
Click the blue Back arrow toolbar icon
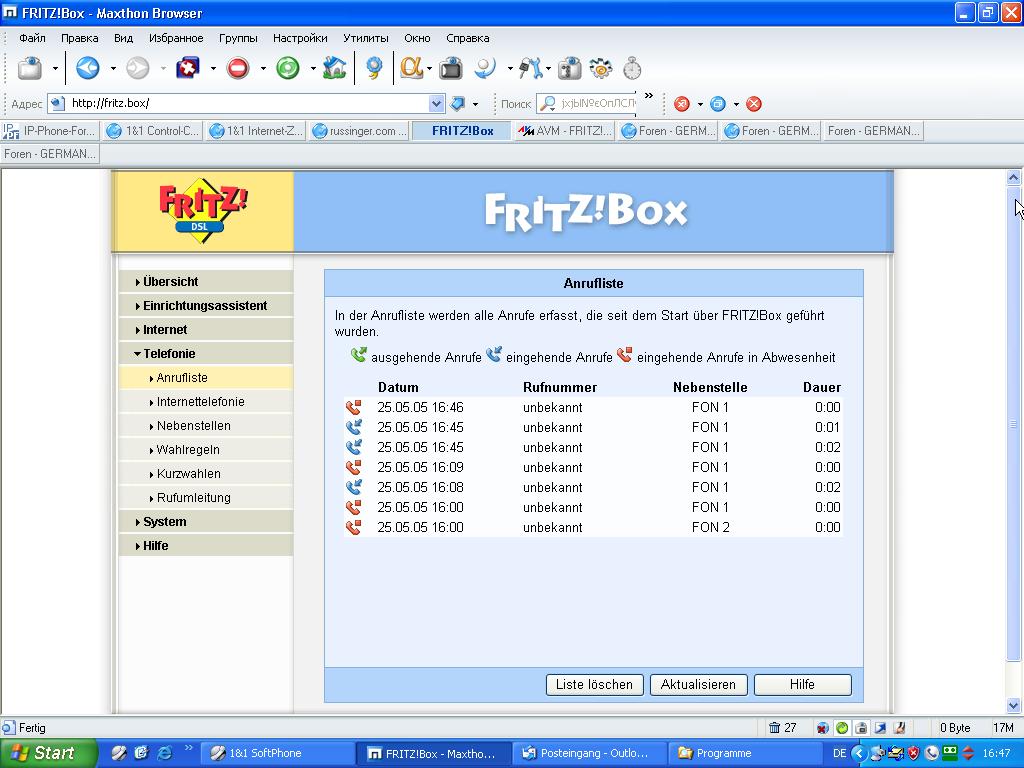click(88, 68)
